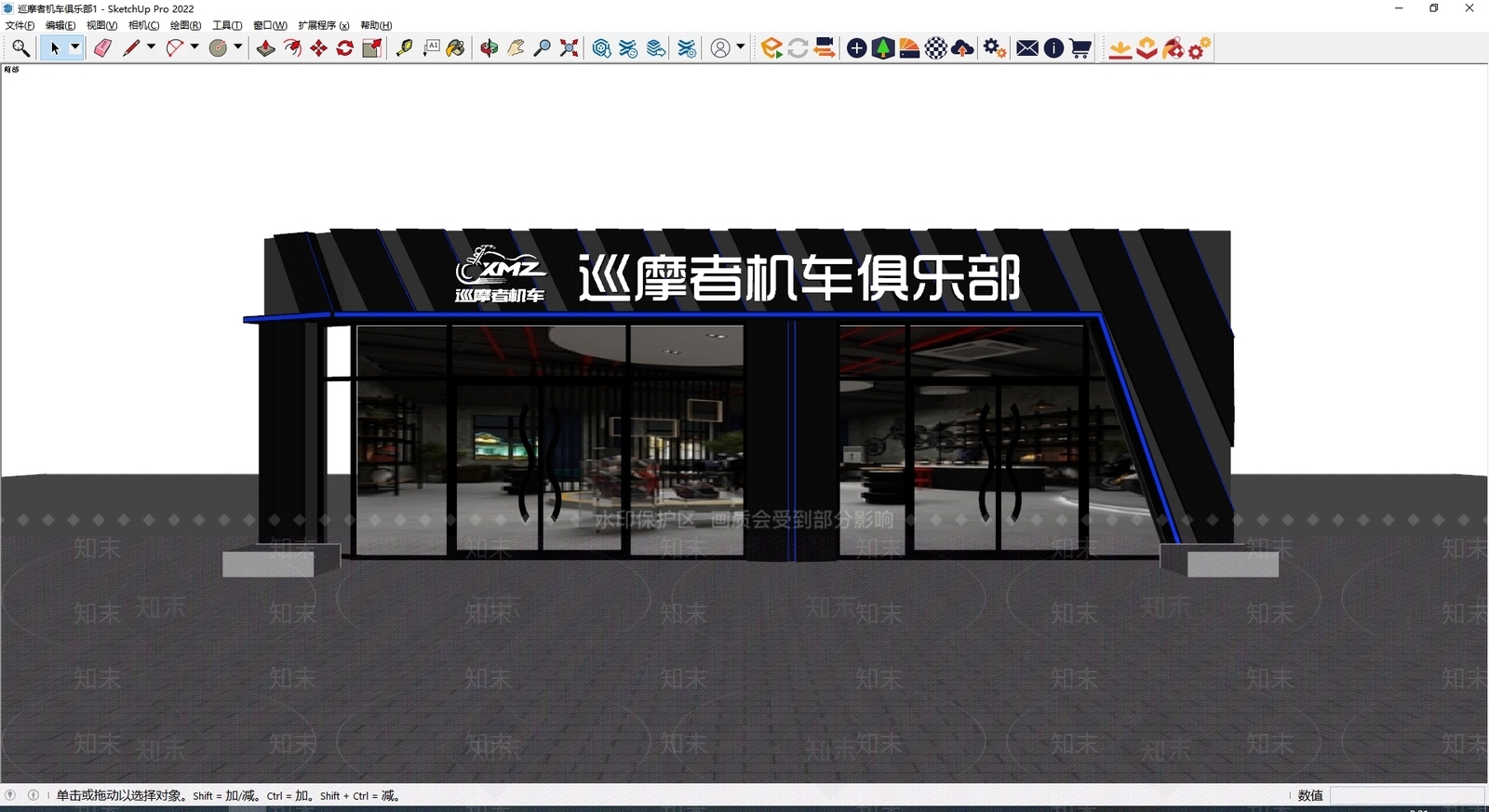Expand the Circle shape tool dropdown arrow

coord(238,47)
